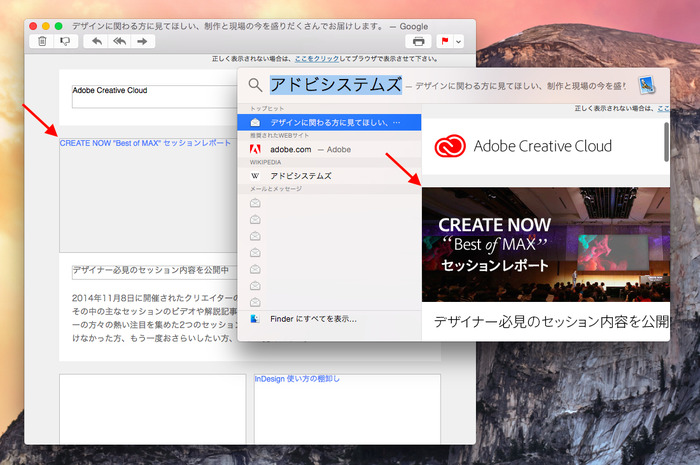
Task: Click the Mail window title text
Action: [250, 26]
